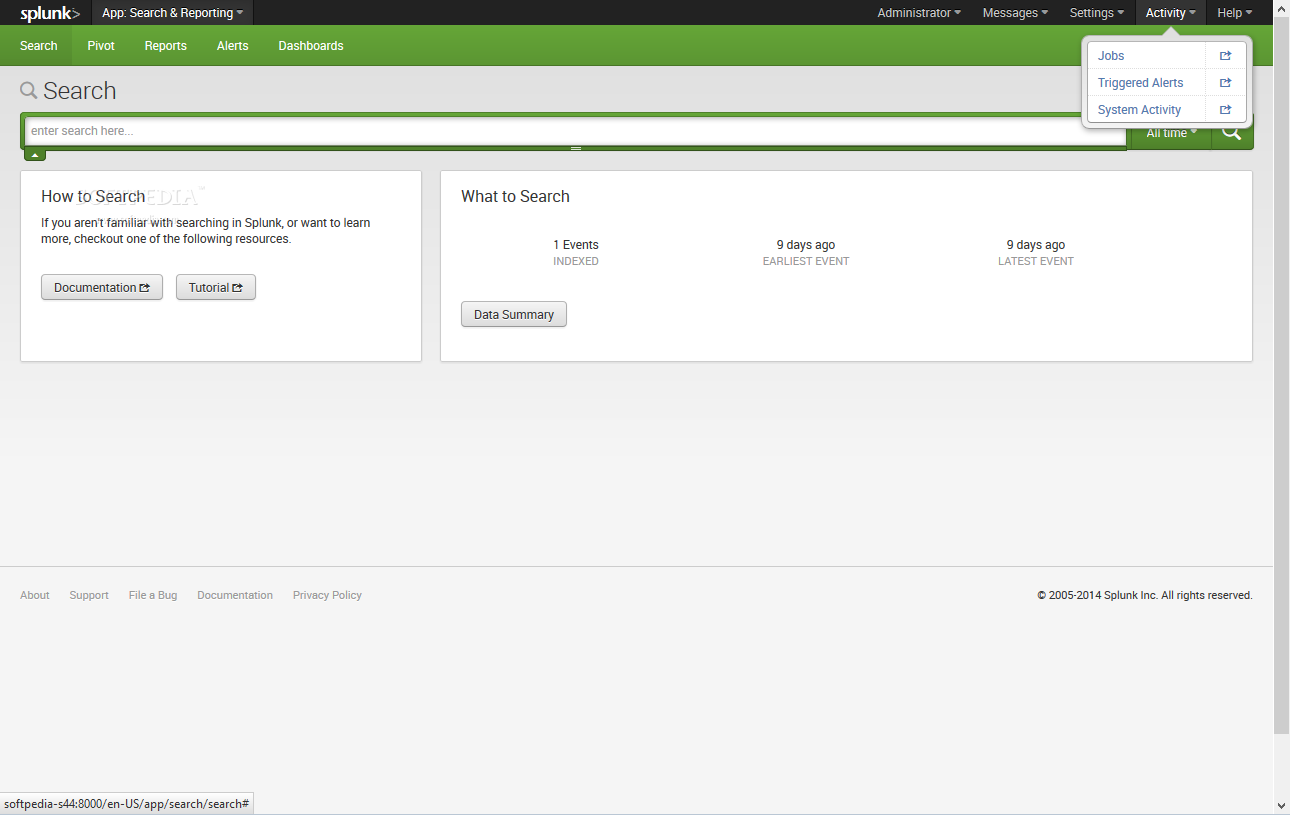1290x815 pixels.
Task: Open the App: Search & Reporting dropdown
Action: coord(172,13)
